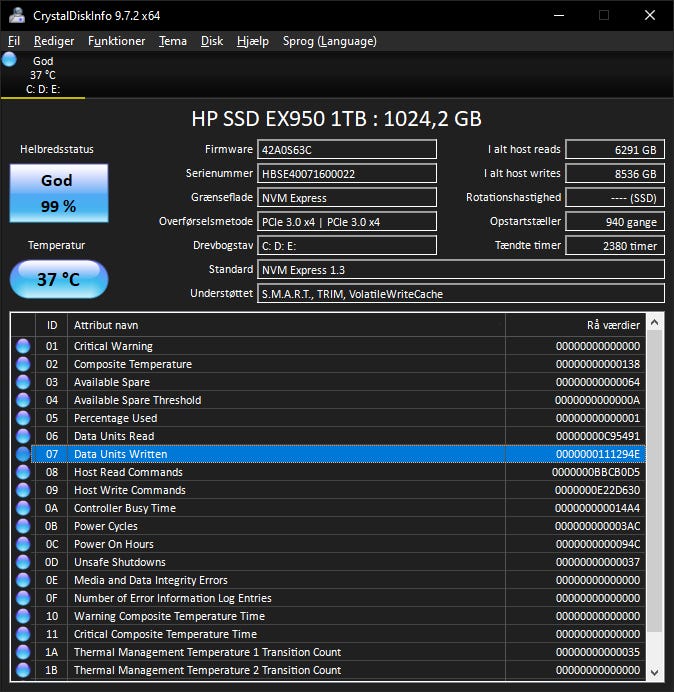
Task: Open the Funktioner menu
Action: (x=116, y=41)
